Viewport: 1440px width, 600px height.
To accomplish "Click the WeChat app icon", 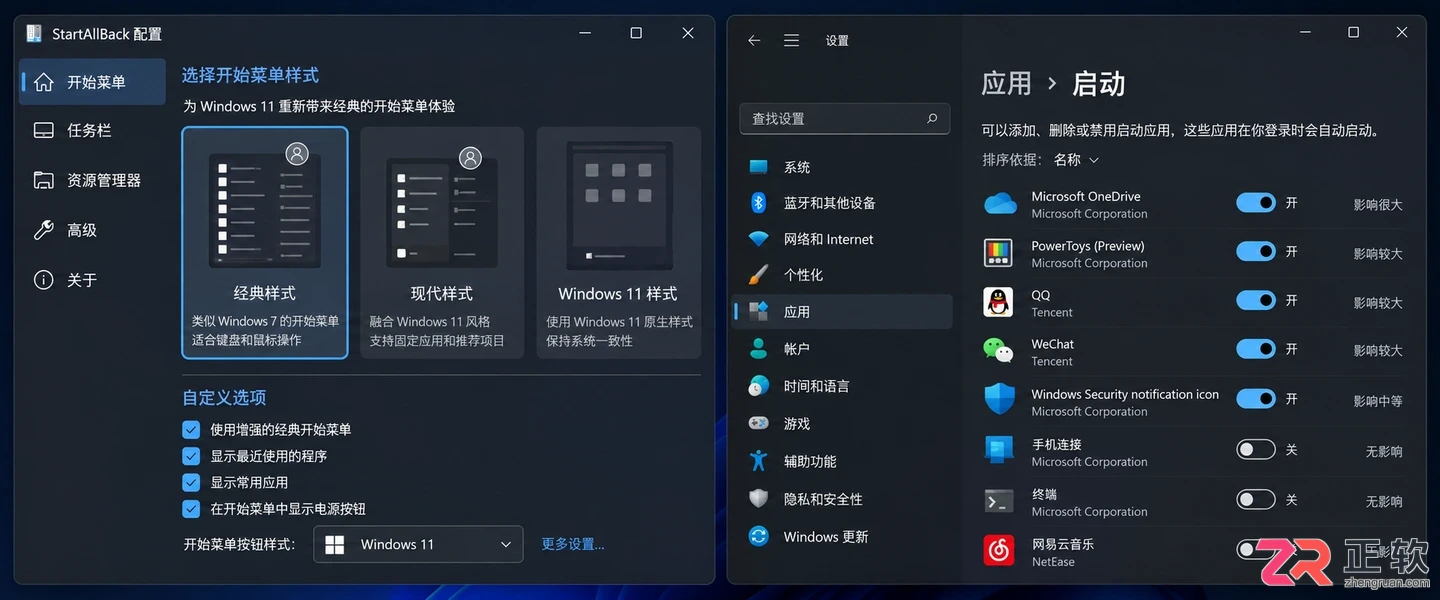I will point(1000,350).
